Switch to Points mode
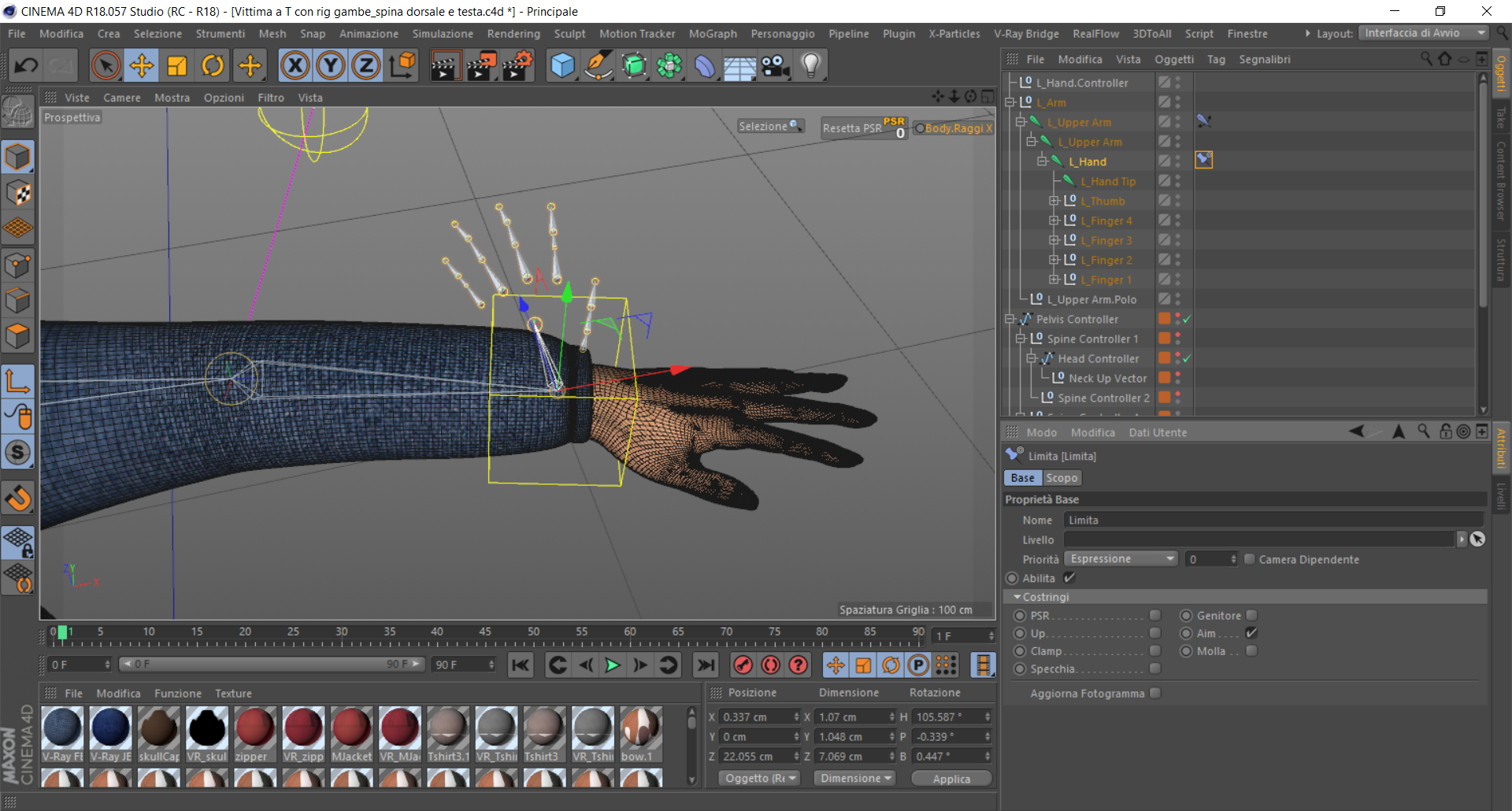 18,265
